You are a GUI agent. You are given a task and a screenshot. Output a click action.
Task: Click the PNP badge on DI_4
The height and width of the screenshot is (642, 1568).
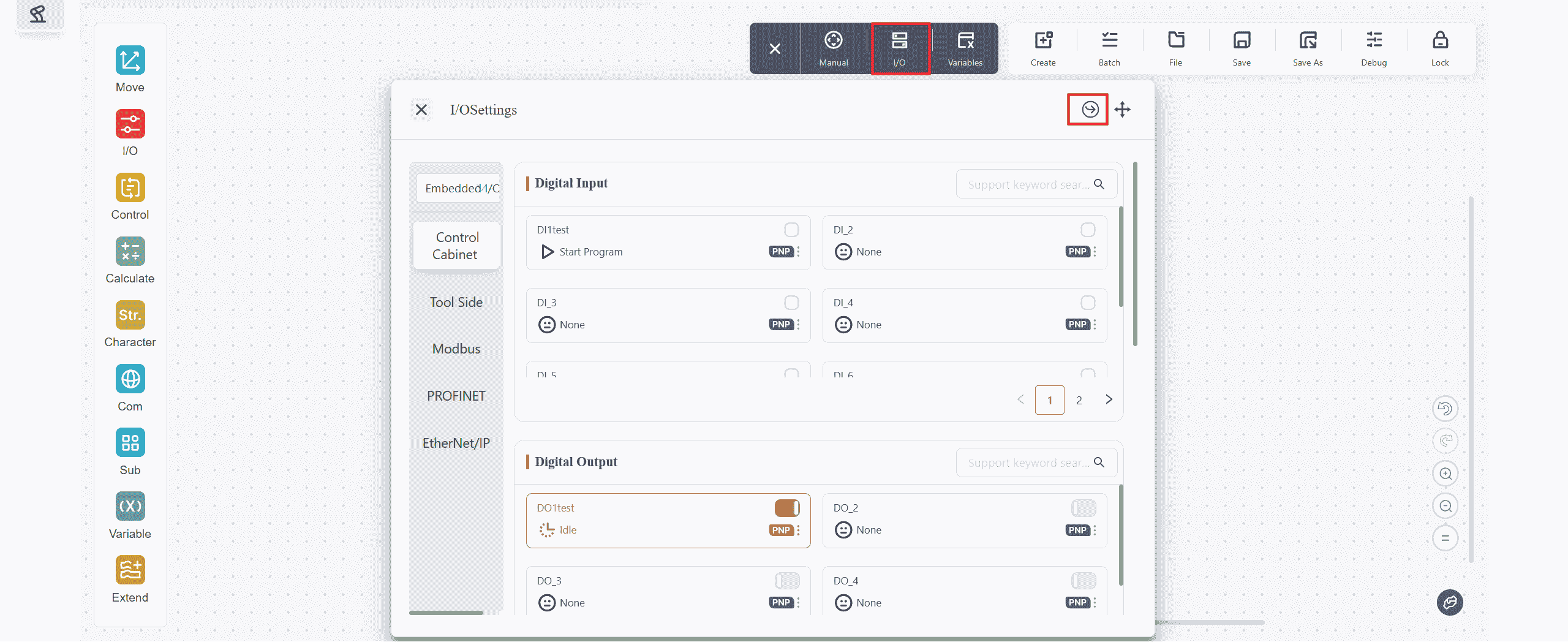click(1076, 325)
